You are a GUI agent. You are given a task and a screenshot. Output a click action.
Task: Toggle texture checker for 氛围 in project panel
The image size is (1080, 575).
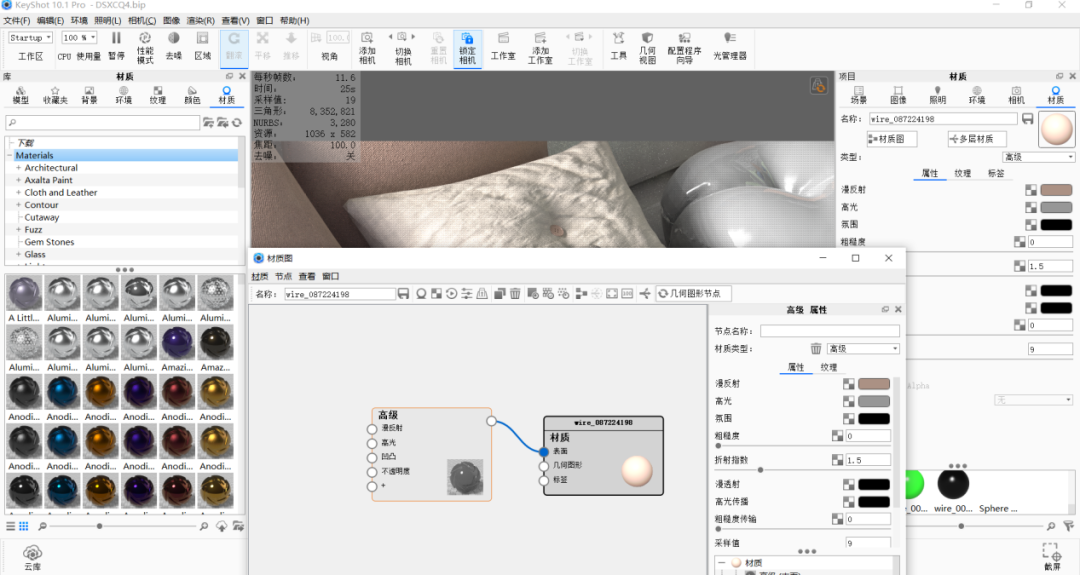coord(1030,224)
